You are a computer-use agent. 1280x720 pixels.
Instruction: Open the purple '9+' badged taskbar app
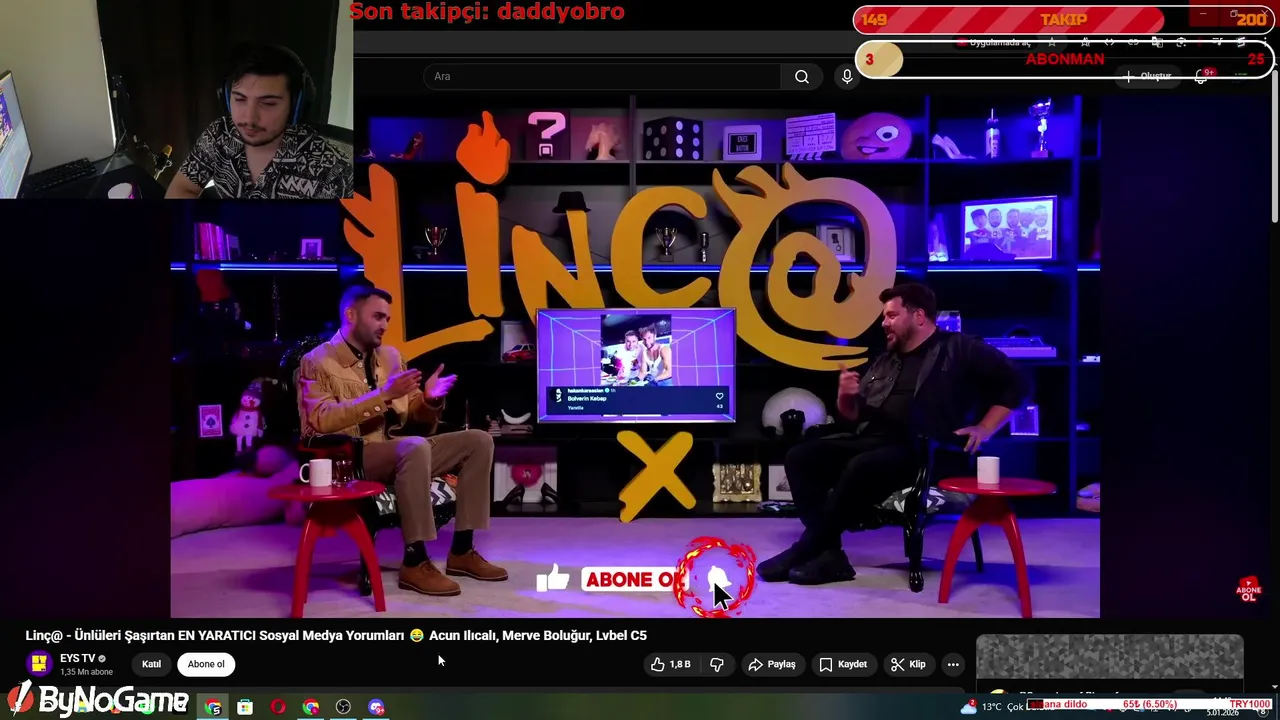pyautogui.click(x=376, y=707)
